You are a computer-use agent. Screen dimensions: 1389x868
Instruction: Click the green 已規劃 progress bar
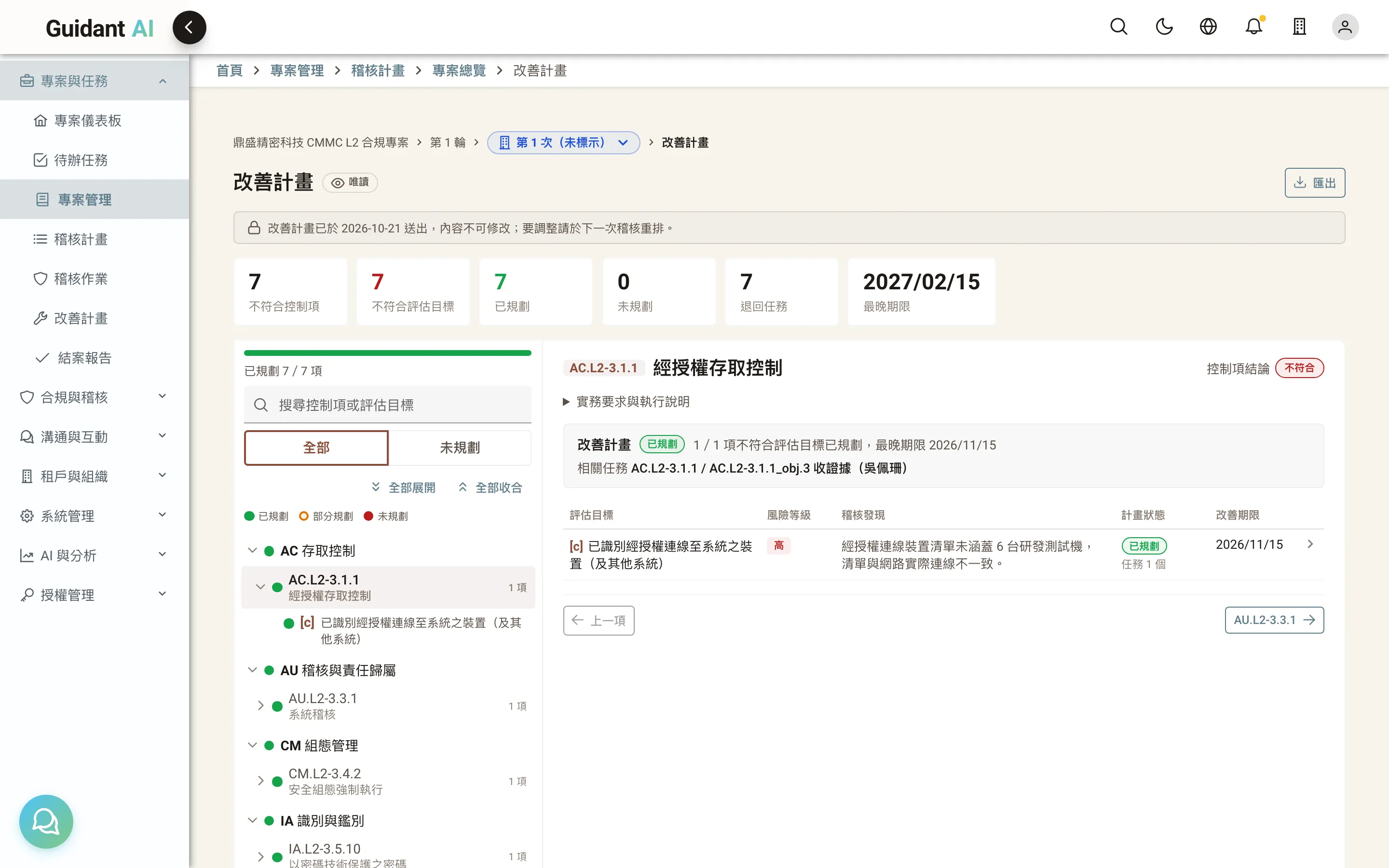[387, 353]
